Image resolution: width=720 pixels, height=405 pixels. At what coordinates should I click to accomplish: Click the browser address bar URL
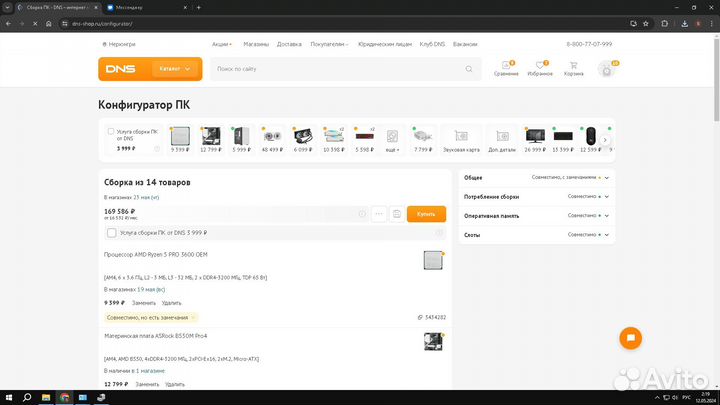point(102,24)
